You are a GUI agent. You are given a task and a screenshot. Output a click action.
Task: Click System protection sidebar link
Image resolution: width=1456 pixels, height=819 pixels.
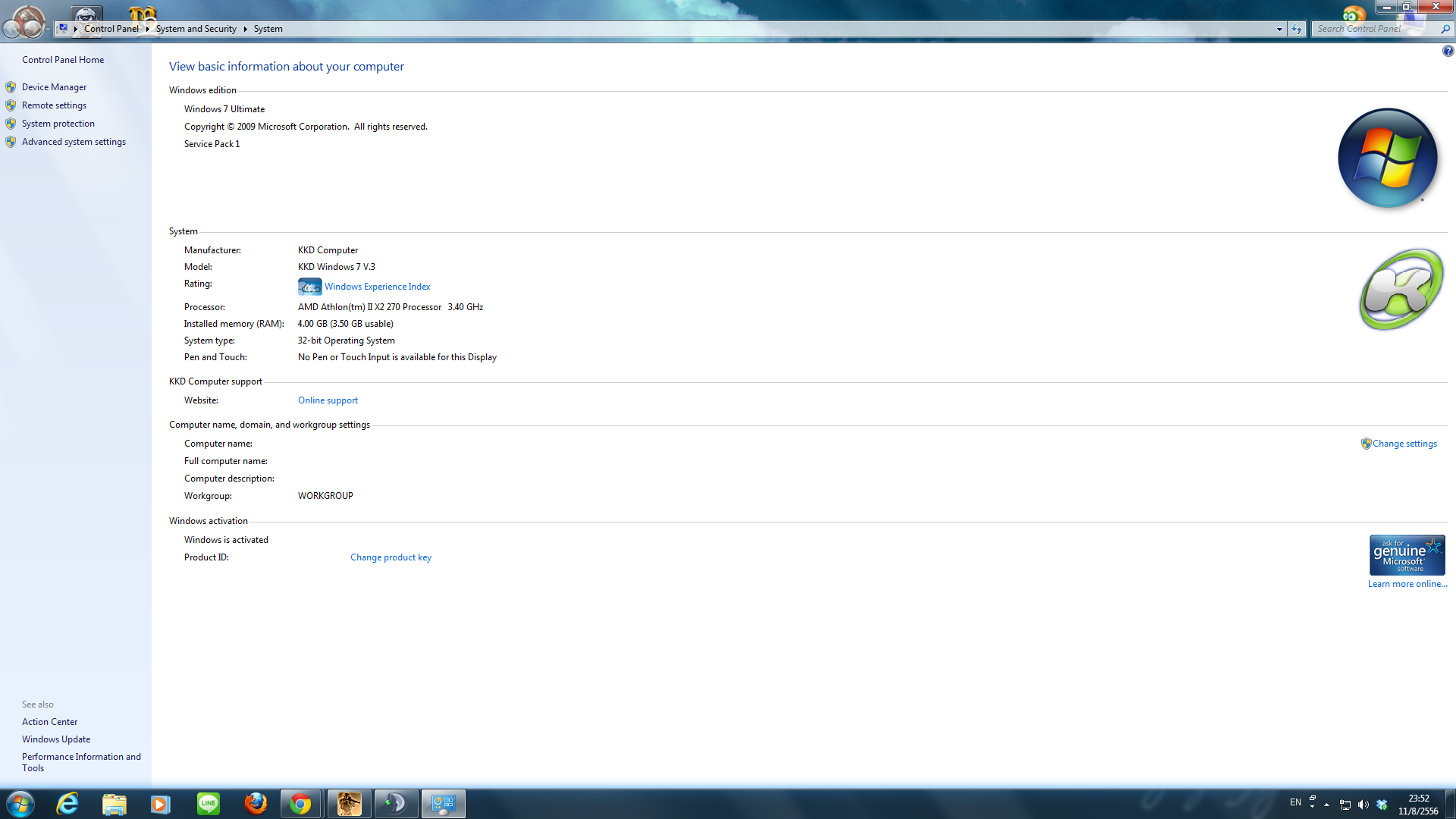coord(58,124)
